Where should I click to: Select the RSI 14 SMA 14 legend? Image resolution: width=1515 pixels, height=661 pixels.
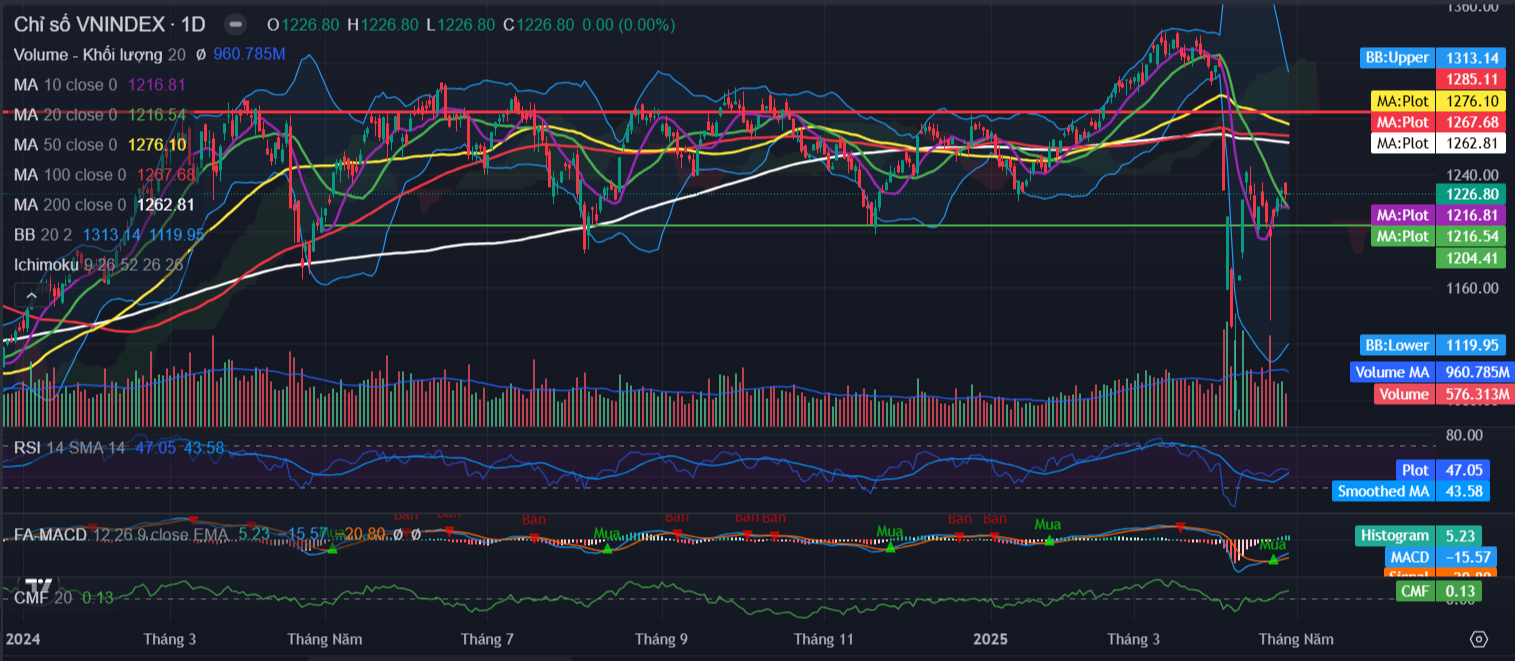coord(70,447)
